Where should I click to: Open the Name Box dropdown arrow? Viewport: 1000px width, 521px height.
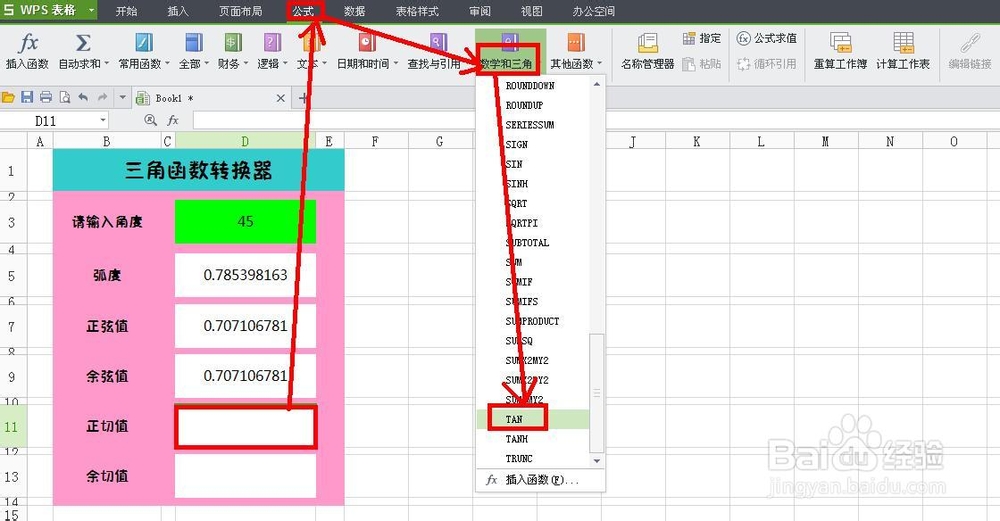pos(103,121)
